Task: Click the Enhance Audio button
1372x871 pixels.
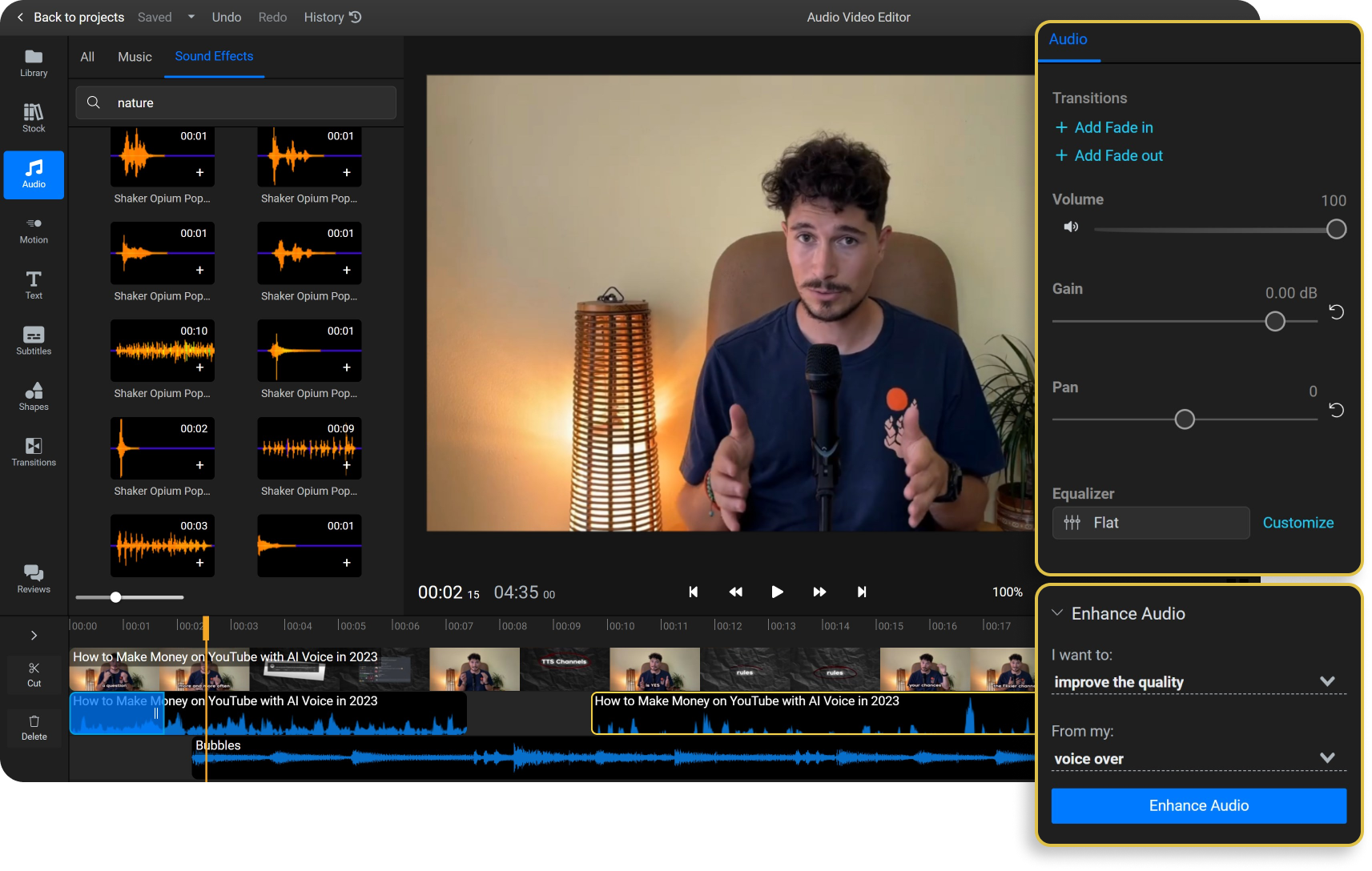Action: pos(1198,805)
